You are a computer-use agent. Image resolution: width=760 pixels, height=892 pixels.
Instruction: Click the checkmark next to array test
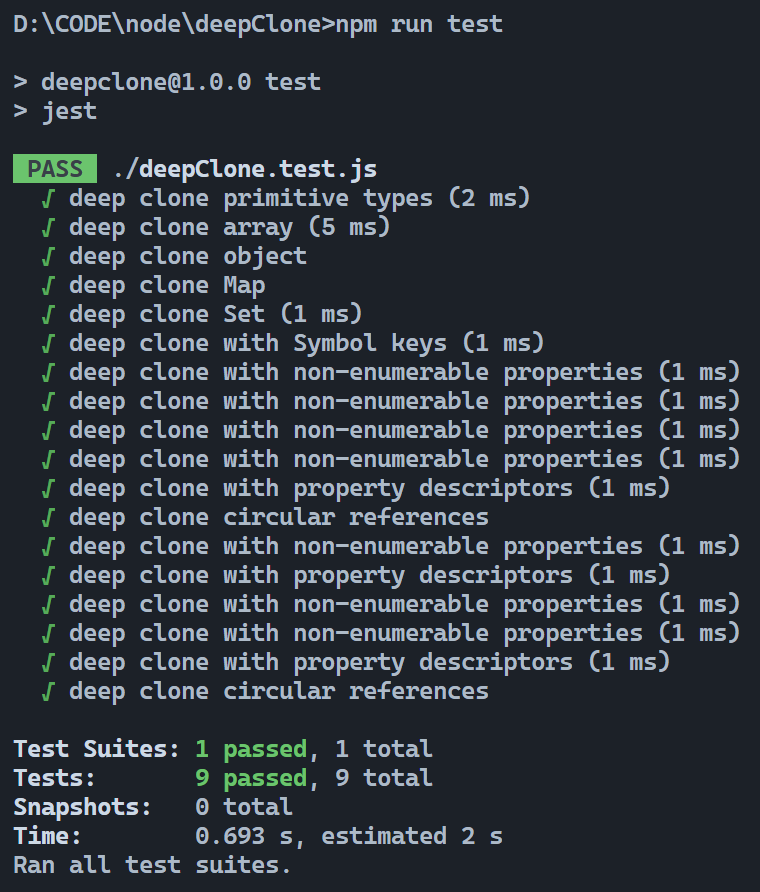(48, 227)
